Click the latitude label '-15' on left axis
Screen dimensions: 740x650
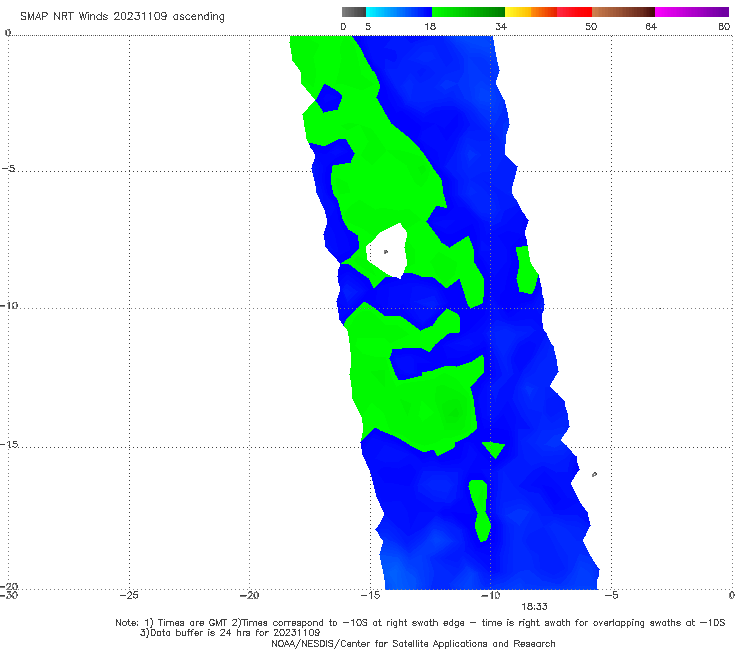[10, 444]
